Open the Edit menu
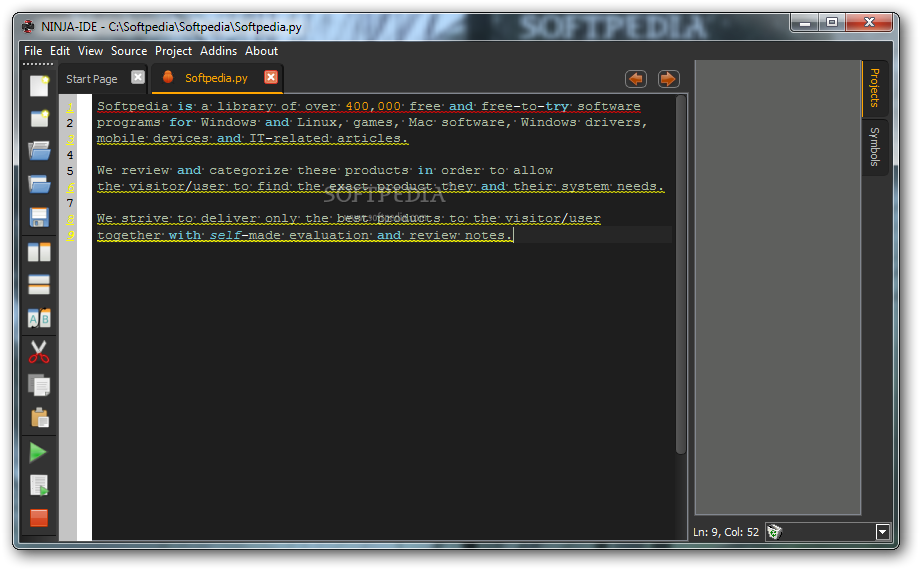Screen dimensions: 920x570 pos(60,51)
